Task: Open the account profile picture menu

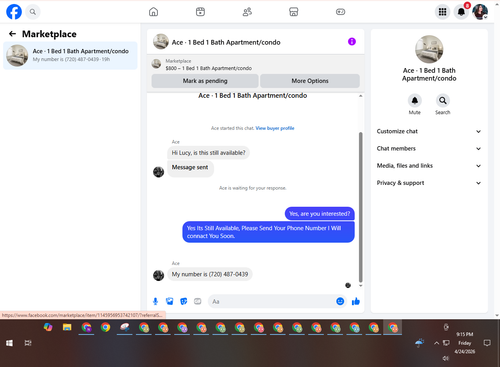Action: click(480, 12)
